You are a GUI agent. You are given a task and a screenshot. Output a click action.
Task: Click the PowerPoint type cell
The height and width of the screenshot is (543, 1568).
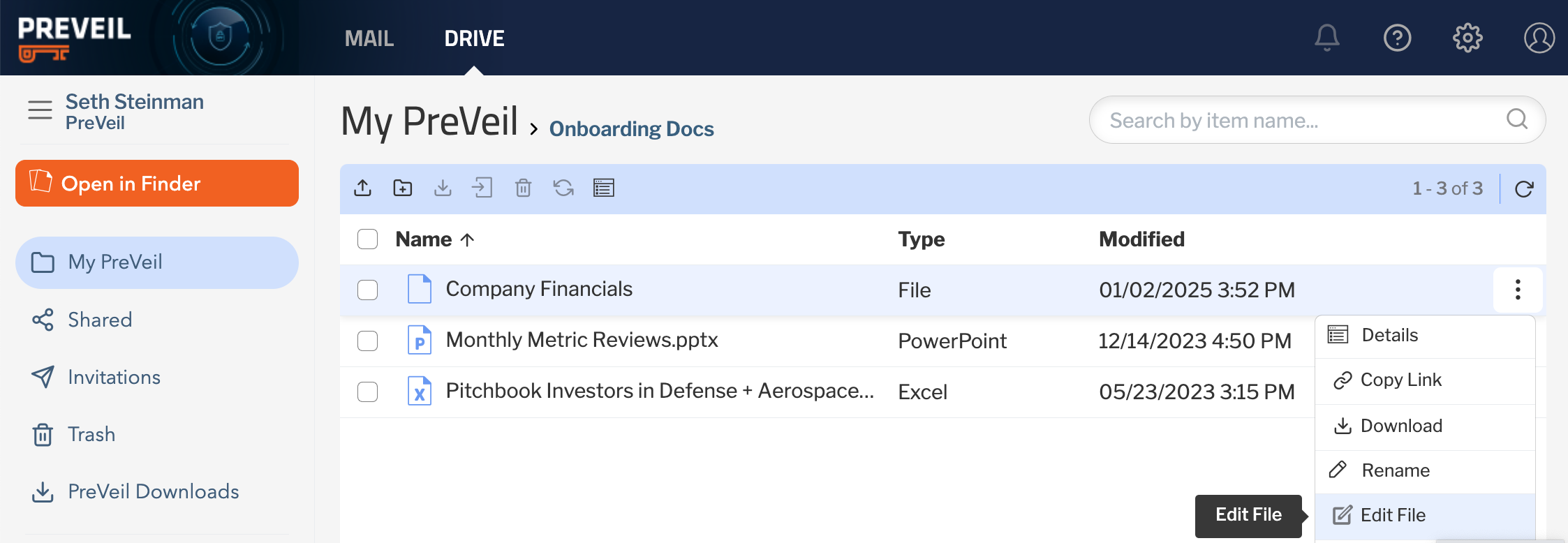[x=952, y=341]
